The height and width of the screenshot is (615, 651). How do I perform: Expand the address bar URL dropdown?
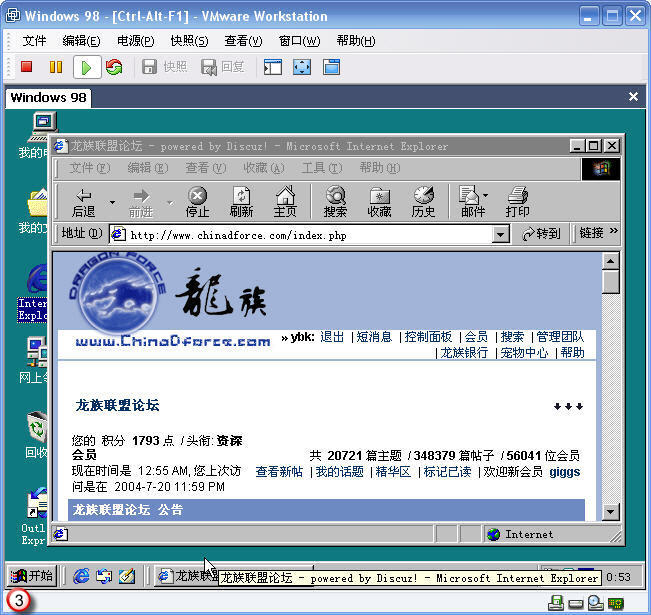click(500, 235)
